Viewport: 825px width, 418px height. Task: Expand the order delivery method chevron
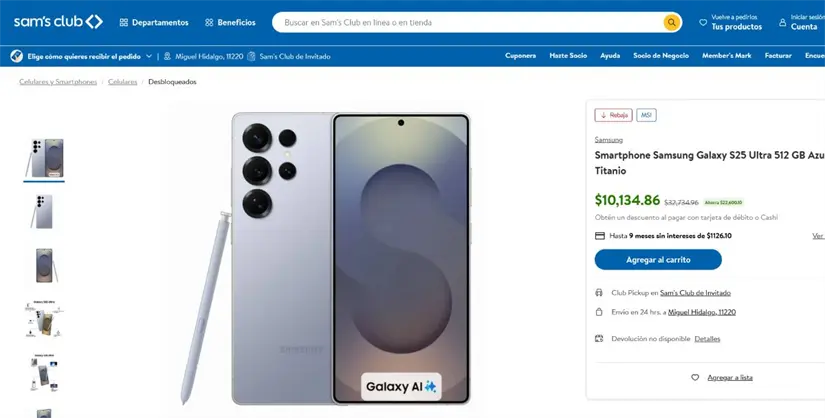click(149, 57)
